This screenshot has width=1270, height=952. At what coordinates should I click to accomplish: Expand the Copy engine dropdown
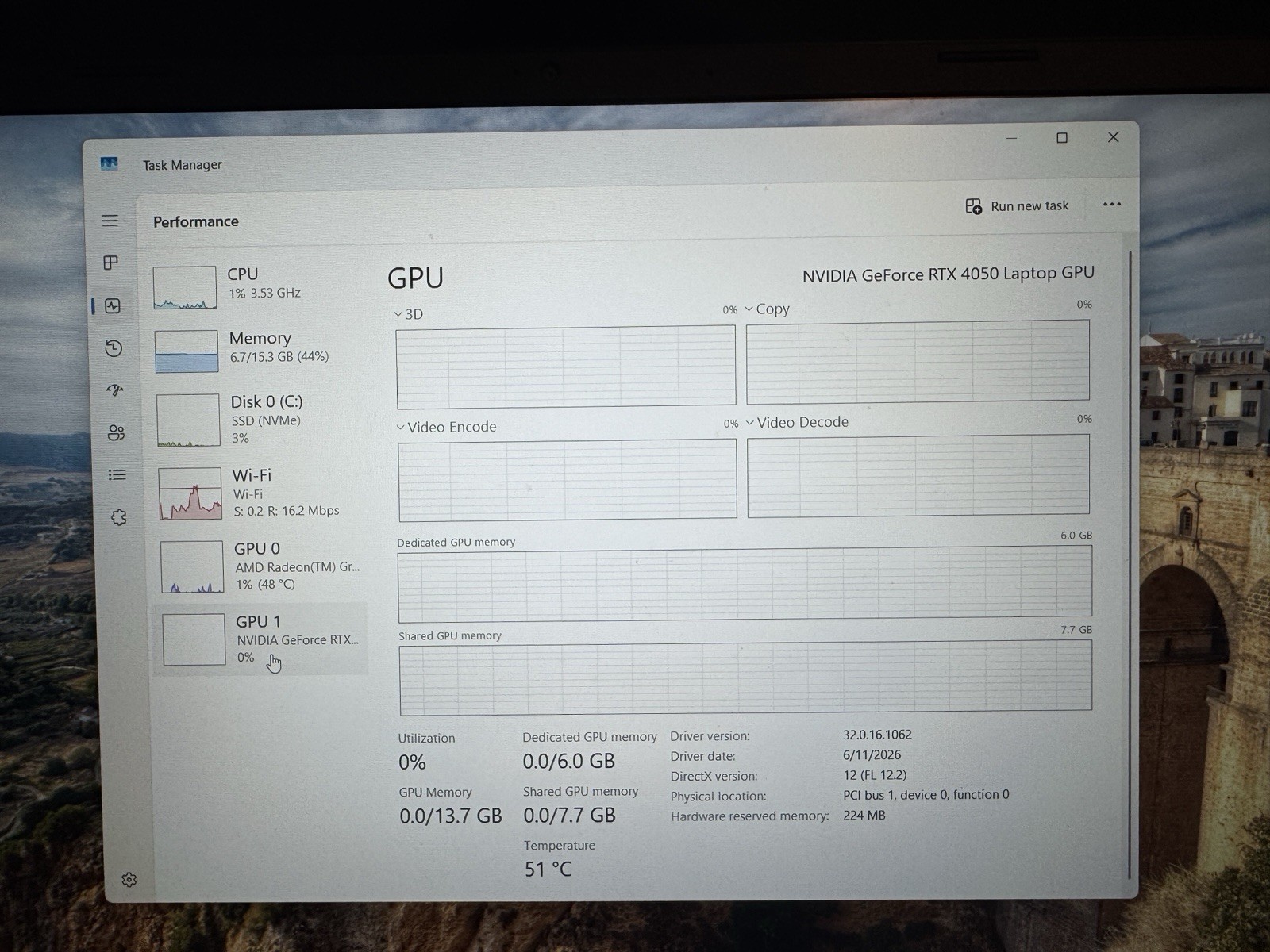coord(749,309)
